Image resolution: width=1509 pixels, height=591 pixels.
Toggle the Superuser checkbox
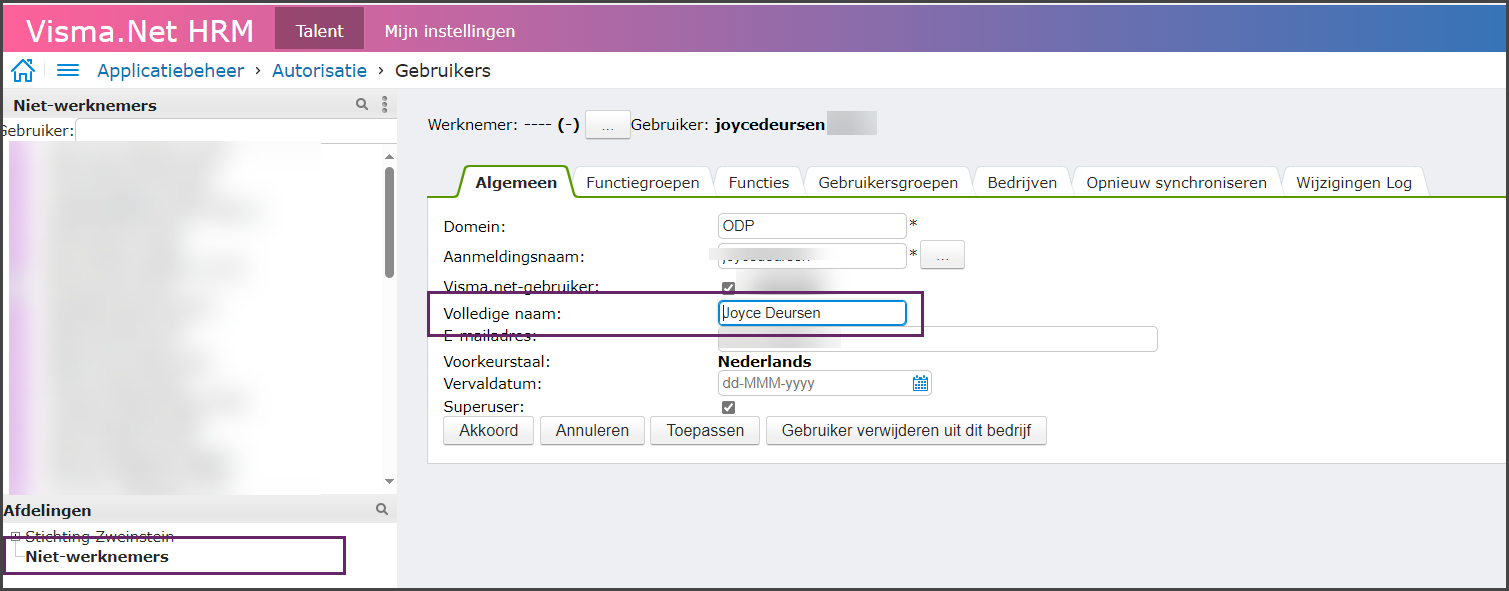728,407
